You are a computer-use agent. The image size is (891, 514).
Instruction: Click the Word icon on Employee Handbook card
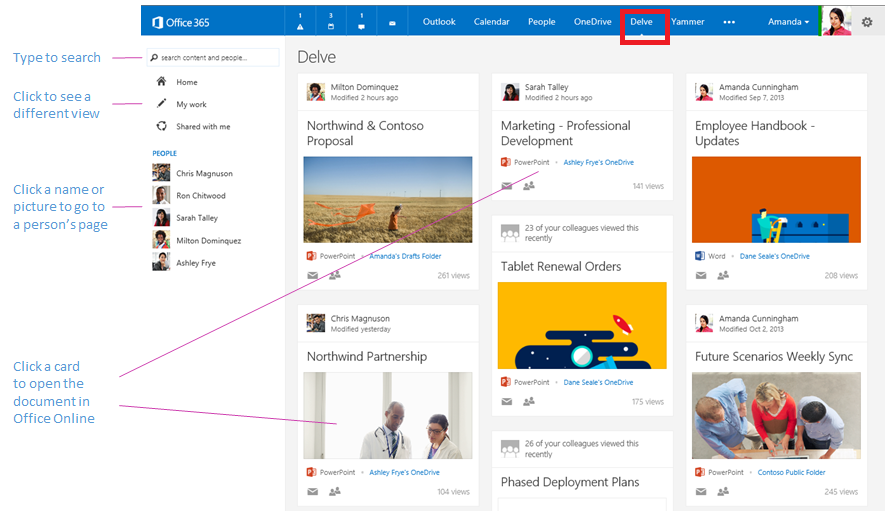tap(701, 256)
